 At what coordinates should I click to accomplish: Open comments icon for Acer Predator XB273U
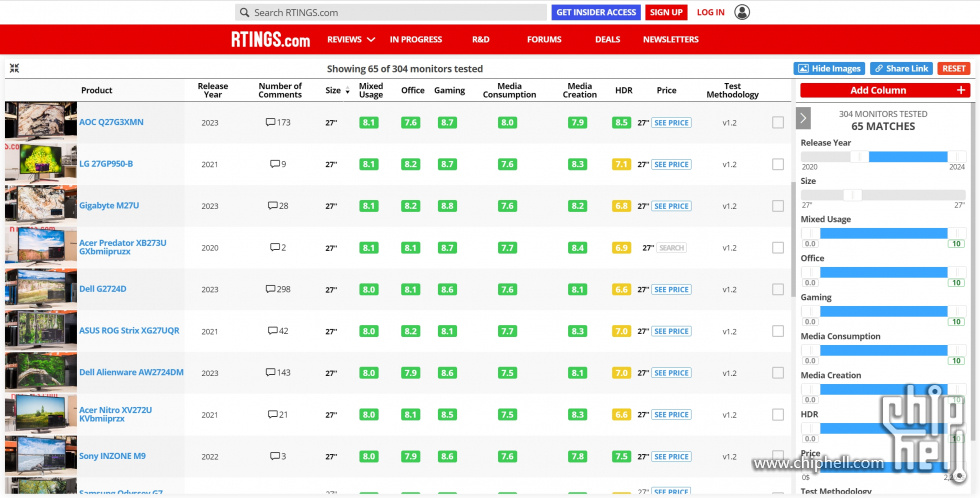click(x=274, y=247)
